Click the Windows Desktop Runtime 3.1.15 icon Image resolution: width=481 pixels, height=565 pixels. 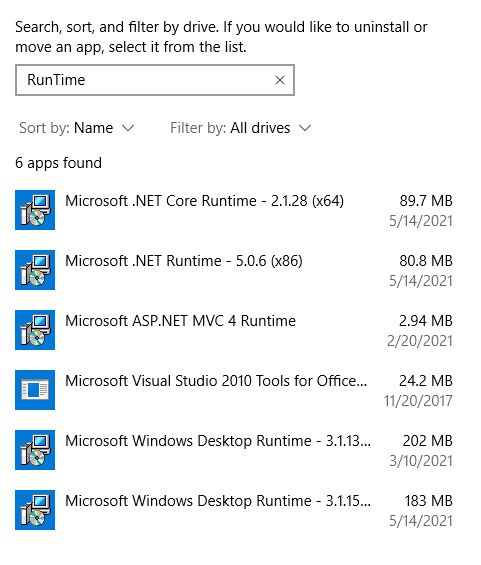(35, 510)
